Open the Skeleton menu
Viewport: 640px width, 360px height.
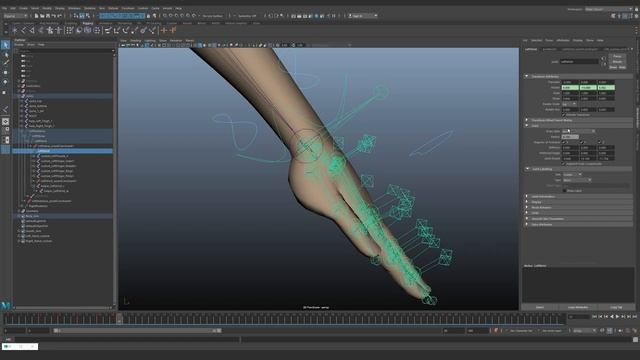pos(89,8)
